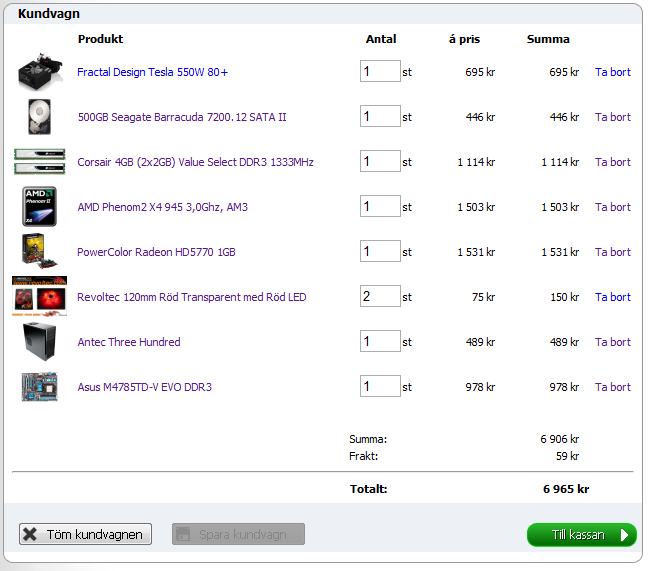Click the PowerColor Radeon graphics card image
The image size is (654, 571).
coord(40,252)
